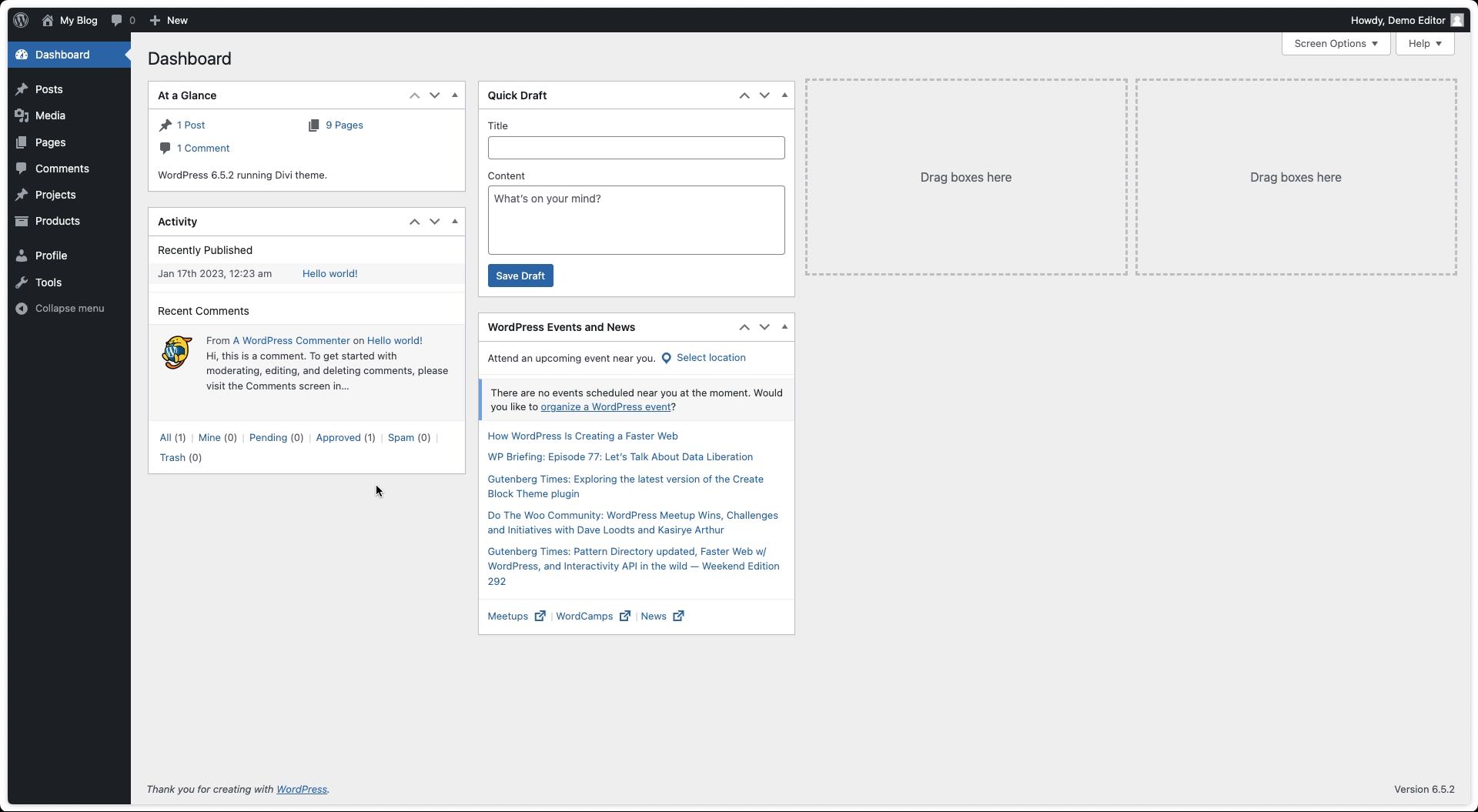Click the Products archive icon in sidebar
This screenshot has height=812, width=1478.
tap(22, 221)
